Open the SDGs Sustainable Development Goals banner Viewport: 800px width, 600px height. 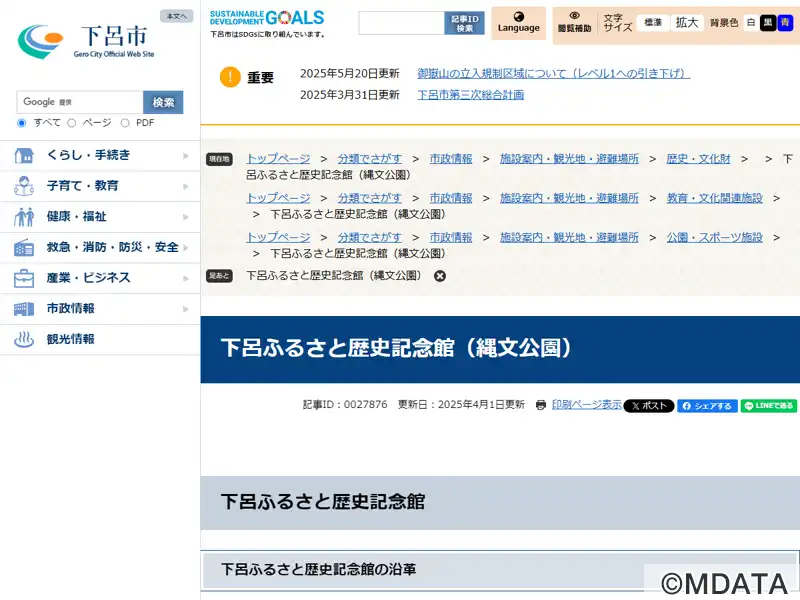point(267,23)
